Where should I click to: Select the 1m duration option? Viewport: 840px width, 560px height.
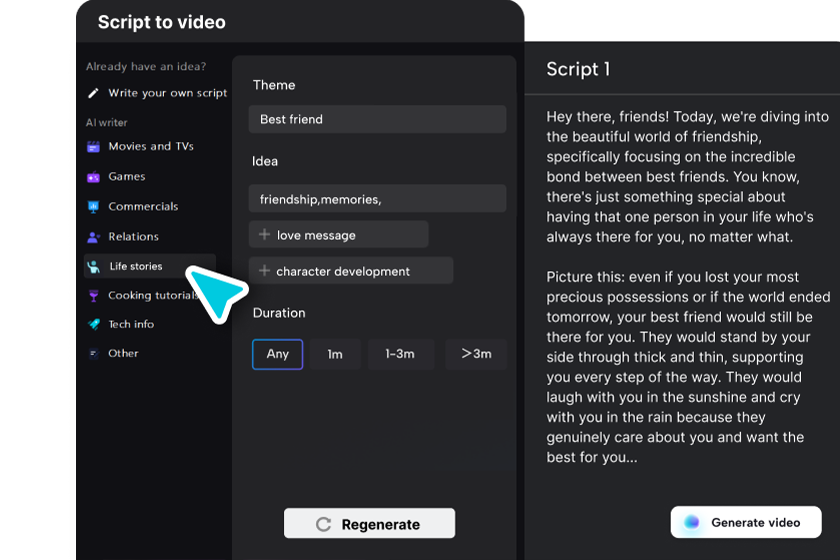tap(335, 354)
